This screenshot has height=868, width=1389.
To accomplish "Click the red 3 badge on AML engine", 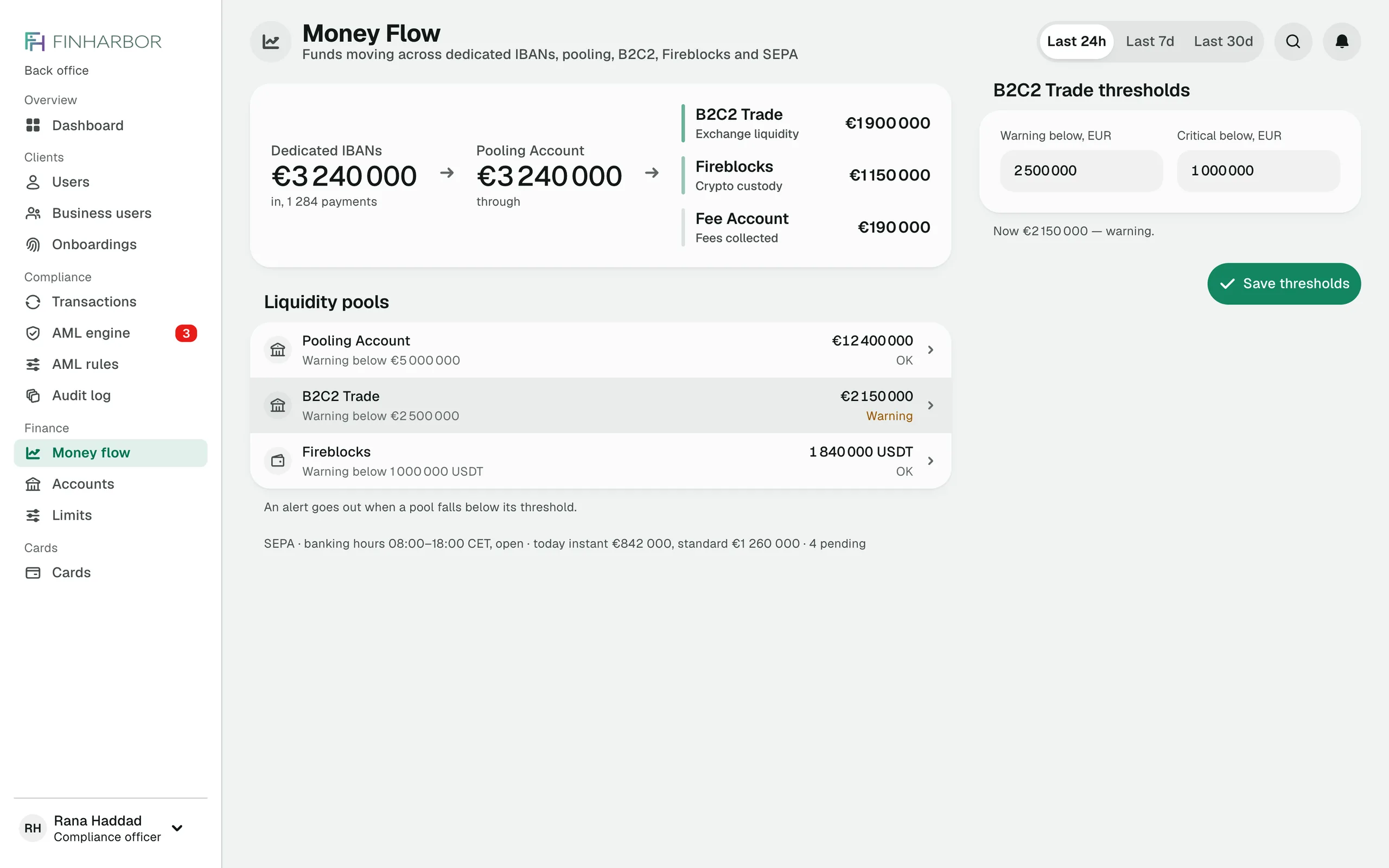I will [186, 333].
